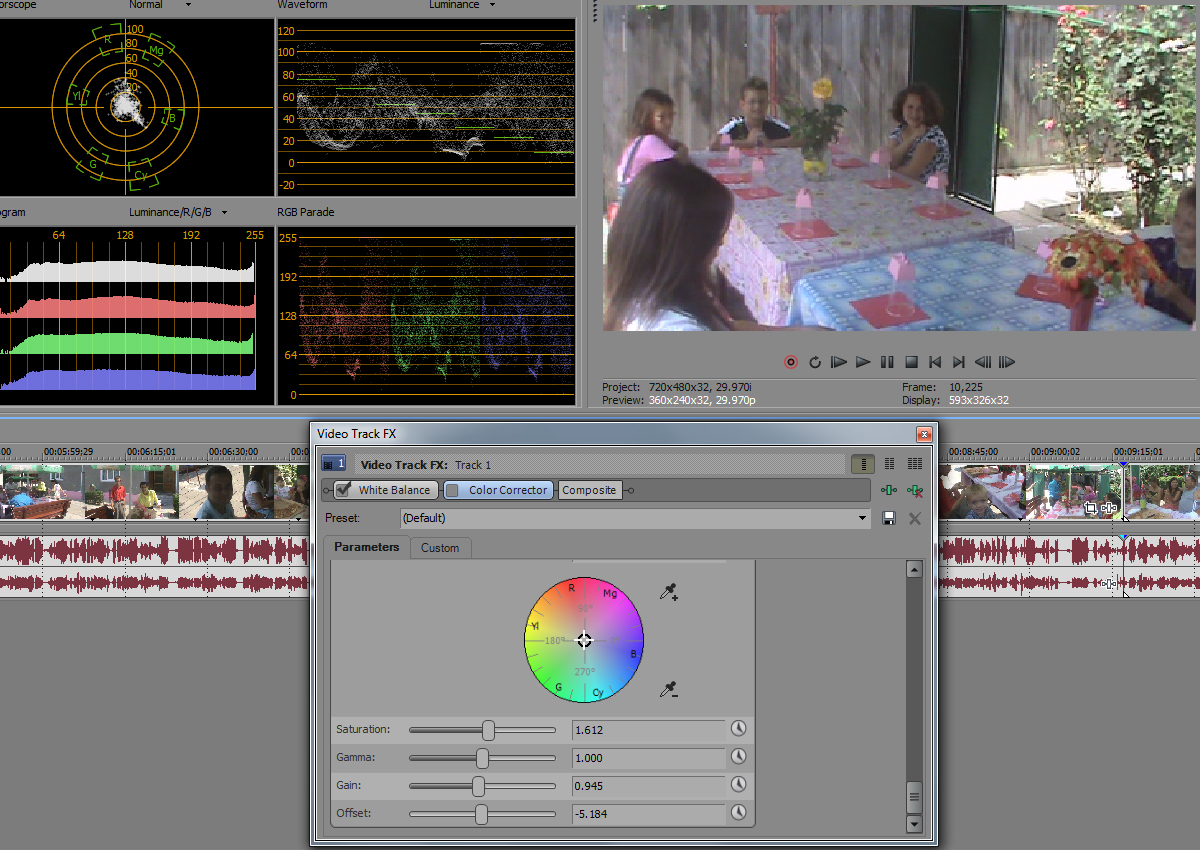Click the Gain value input field
1200x850 pixels.
648,785
